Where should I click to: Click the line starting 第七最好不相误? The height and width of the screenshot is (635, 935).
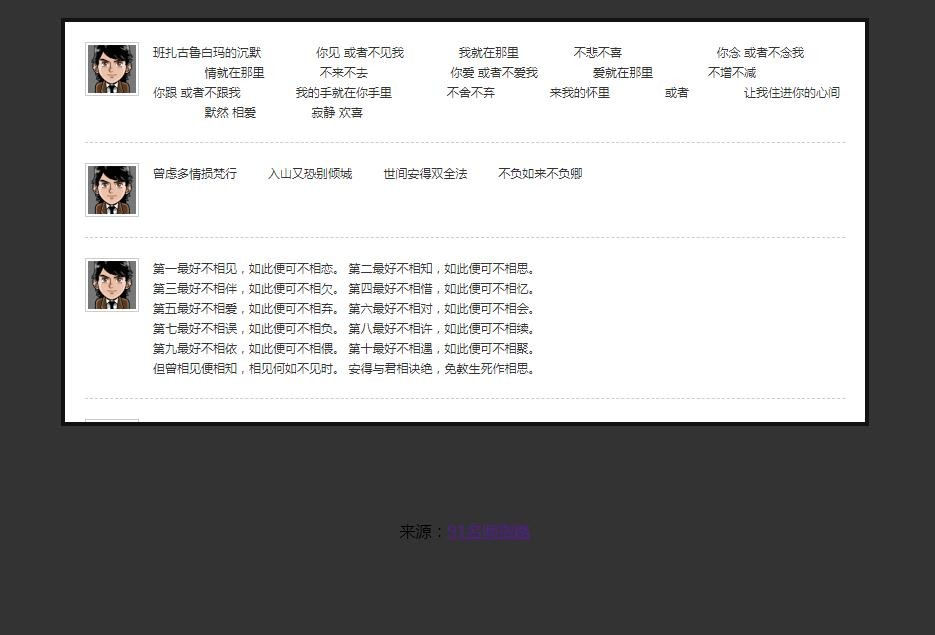click(x=345, y=329)
